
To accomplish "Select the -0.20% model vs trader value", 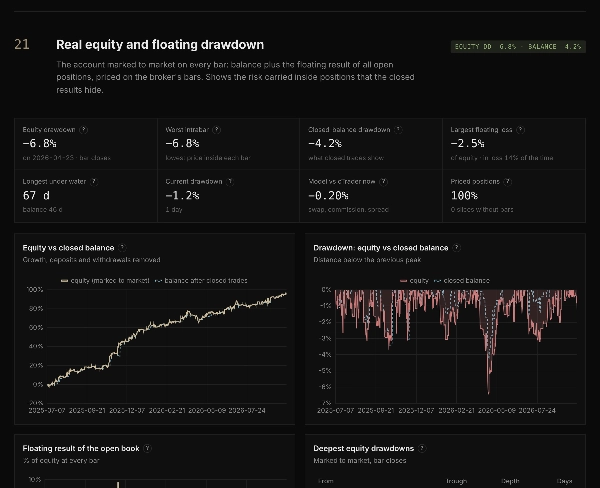I will click(328, 196).
